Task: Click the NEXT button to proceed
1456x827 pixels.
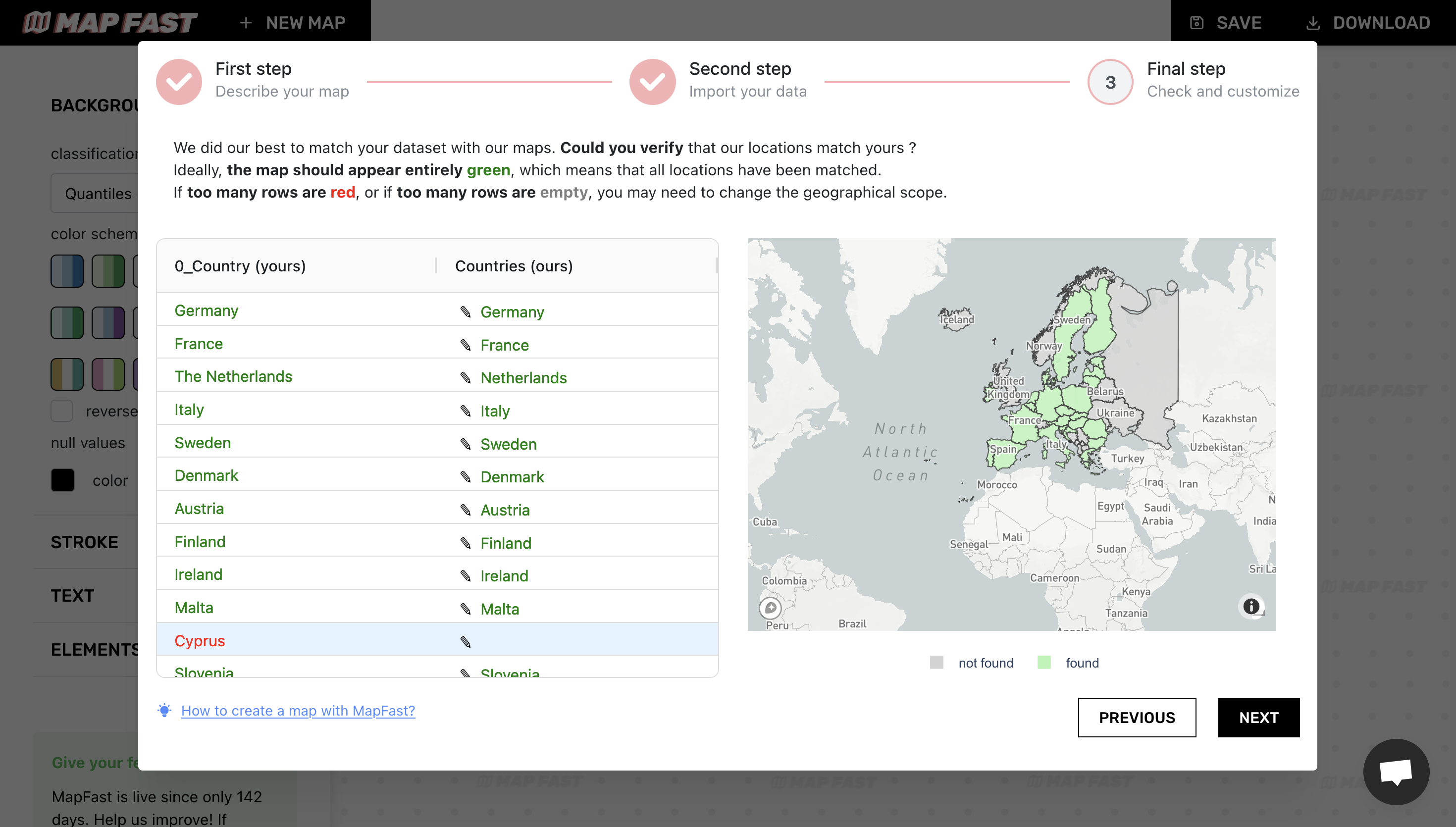Action: [x=1259, y=717]
